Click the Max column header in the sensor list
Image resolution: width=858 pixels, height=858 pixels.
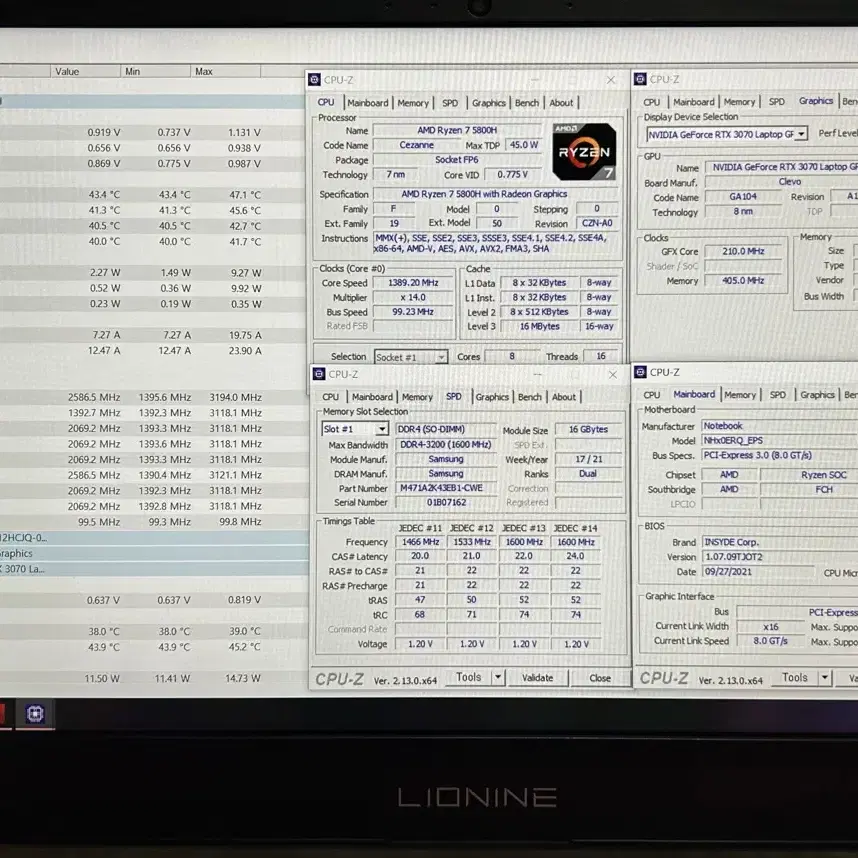pyautogui.click(x=225, y=72)
